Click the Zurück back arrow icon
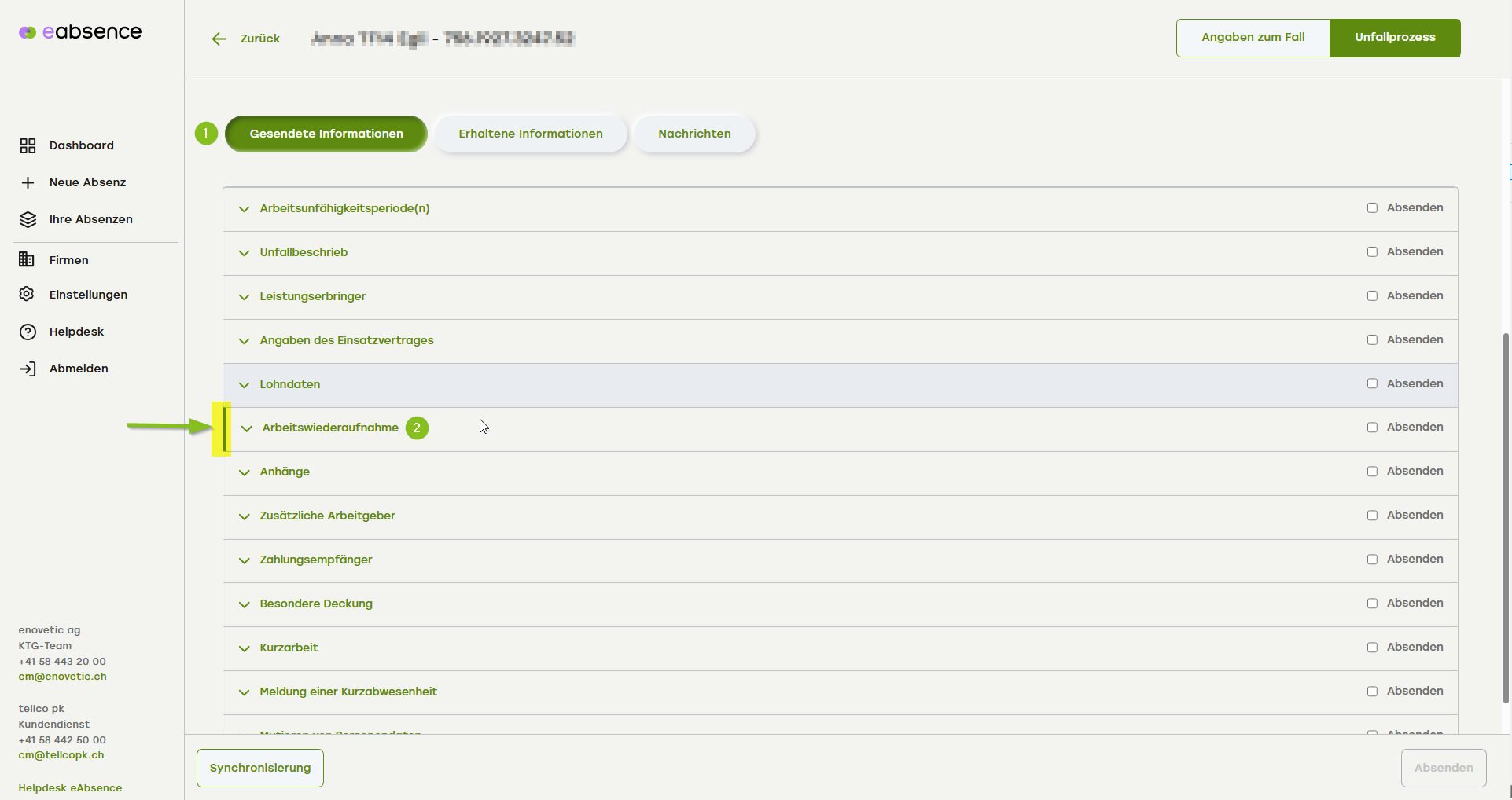Image resolution: width=1512 pixels, height=800 pixels. pyautogui.click(x=219, y=39)
